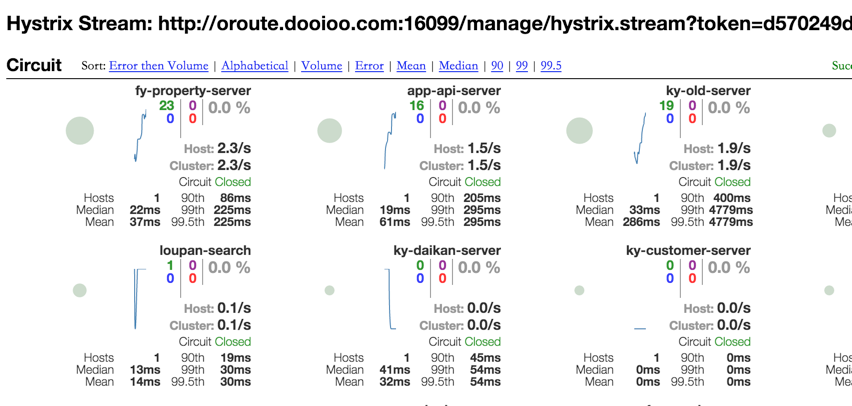This screenshot has height=406, width=852.
Task: Click fy-property-server 90th value 86ms
Action: click(x=236, y=198)
